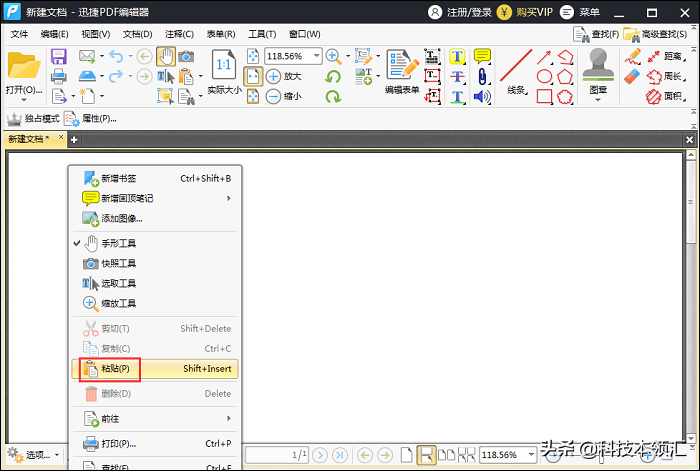Screen dimensions: 700x471
Task: Choose 新增书签 from the context menu
Action: 155,179
